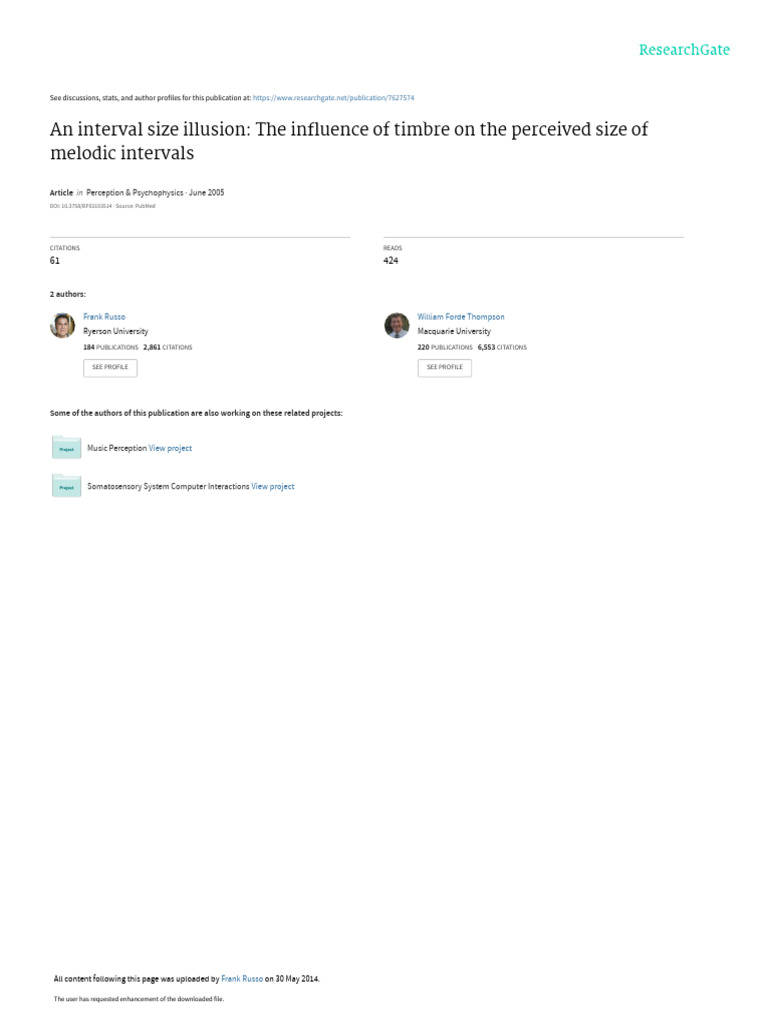Image resolution: width=768 pixels, height=1024 pixels.
Task: Click the reads count of 424
Action: (391, 261)
